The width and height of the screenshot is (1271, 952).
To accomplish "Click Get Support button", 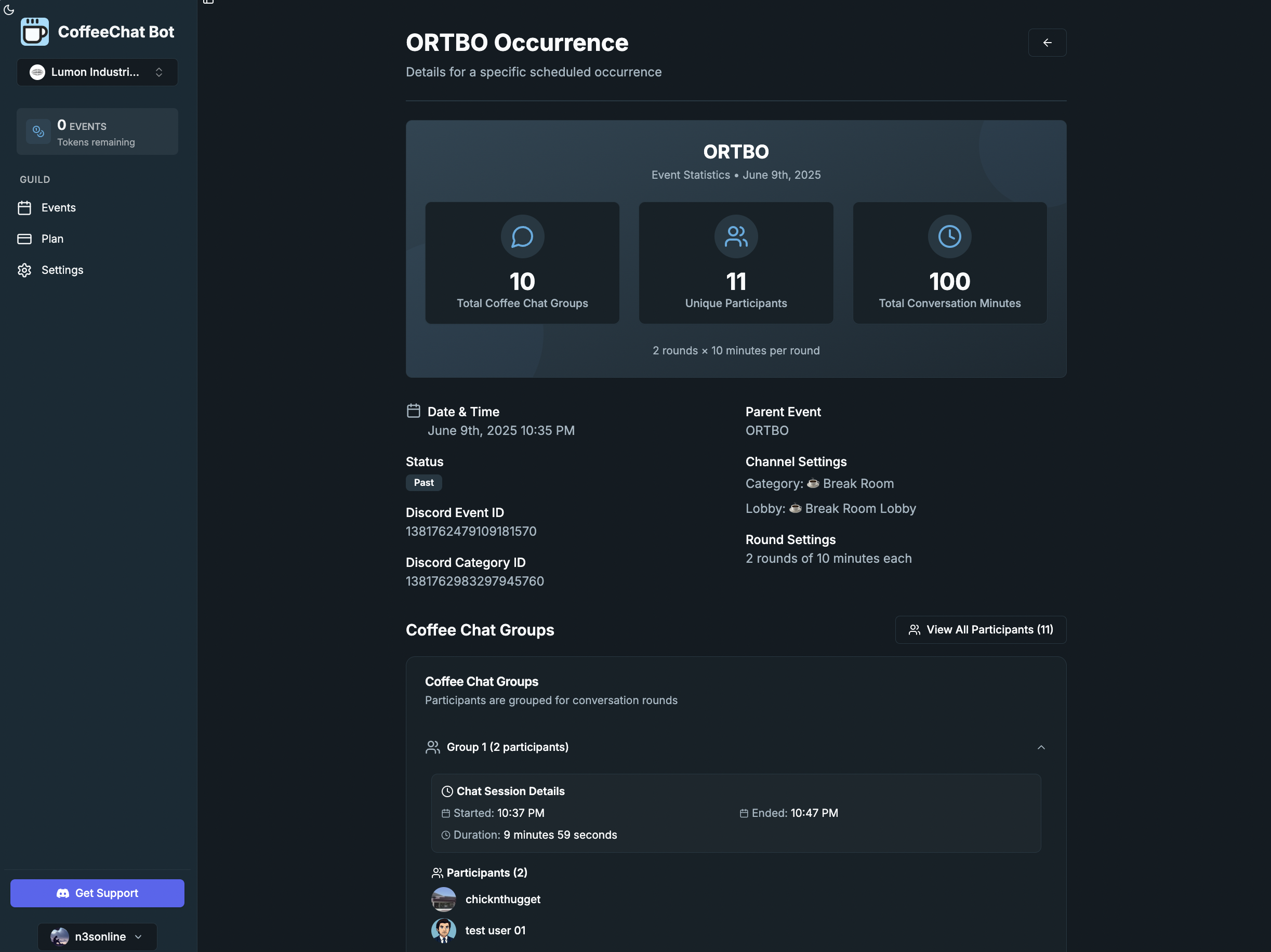I will click(97, 893).
